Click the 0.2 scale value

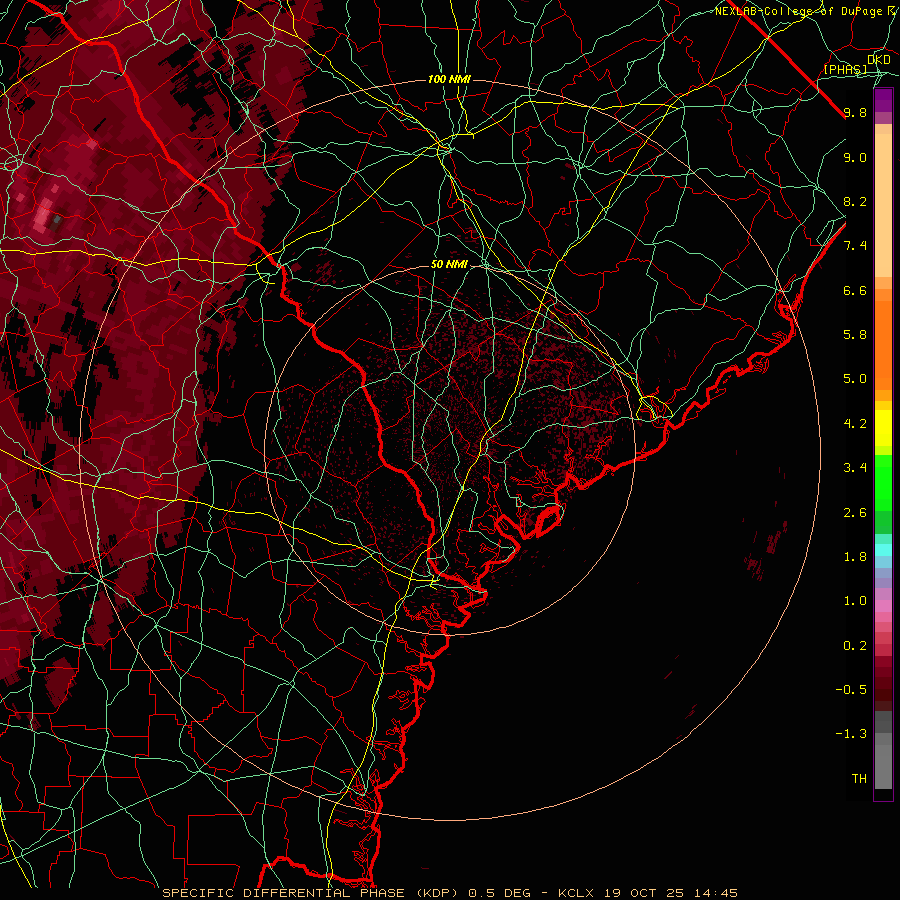click(855, 646)
